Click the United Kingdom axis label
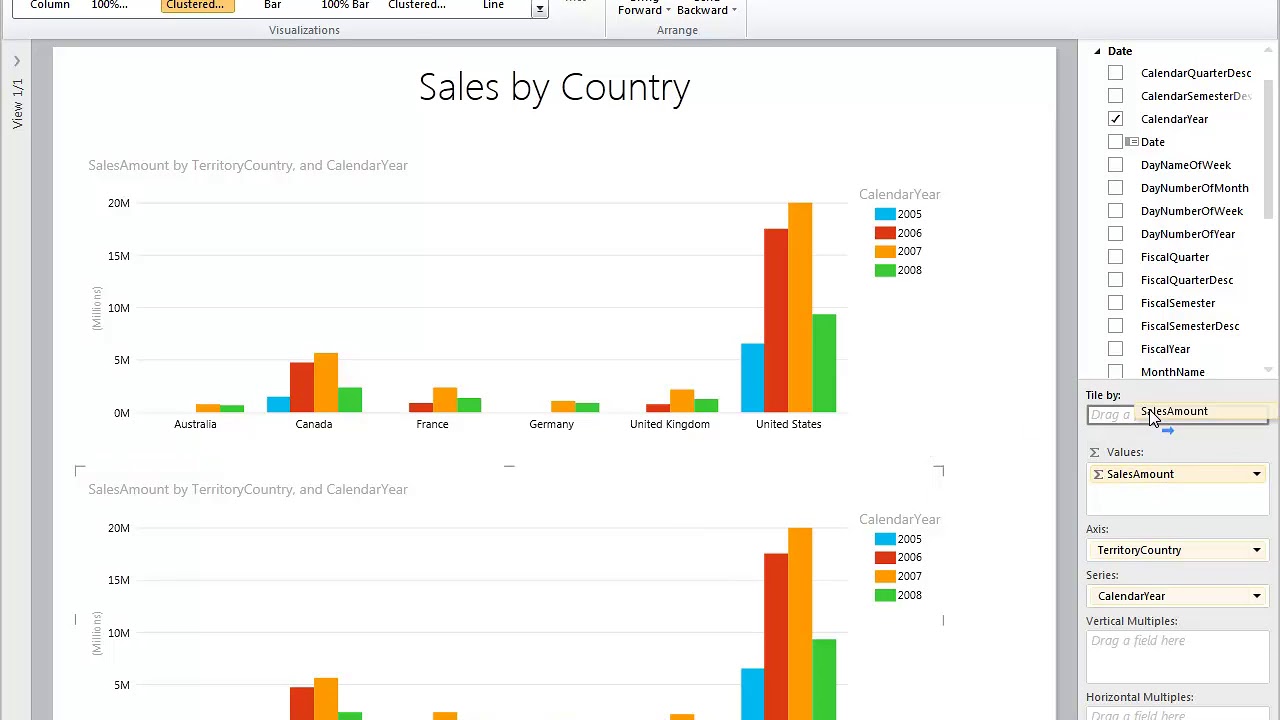 670,424
